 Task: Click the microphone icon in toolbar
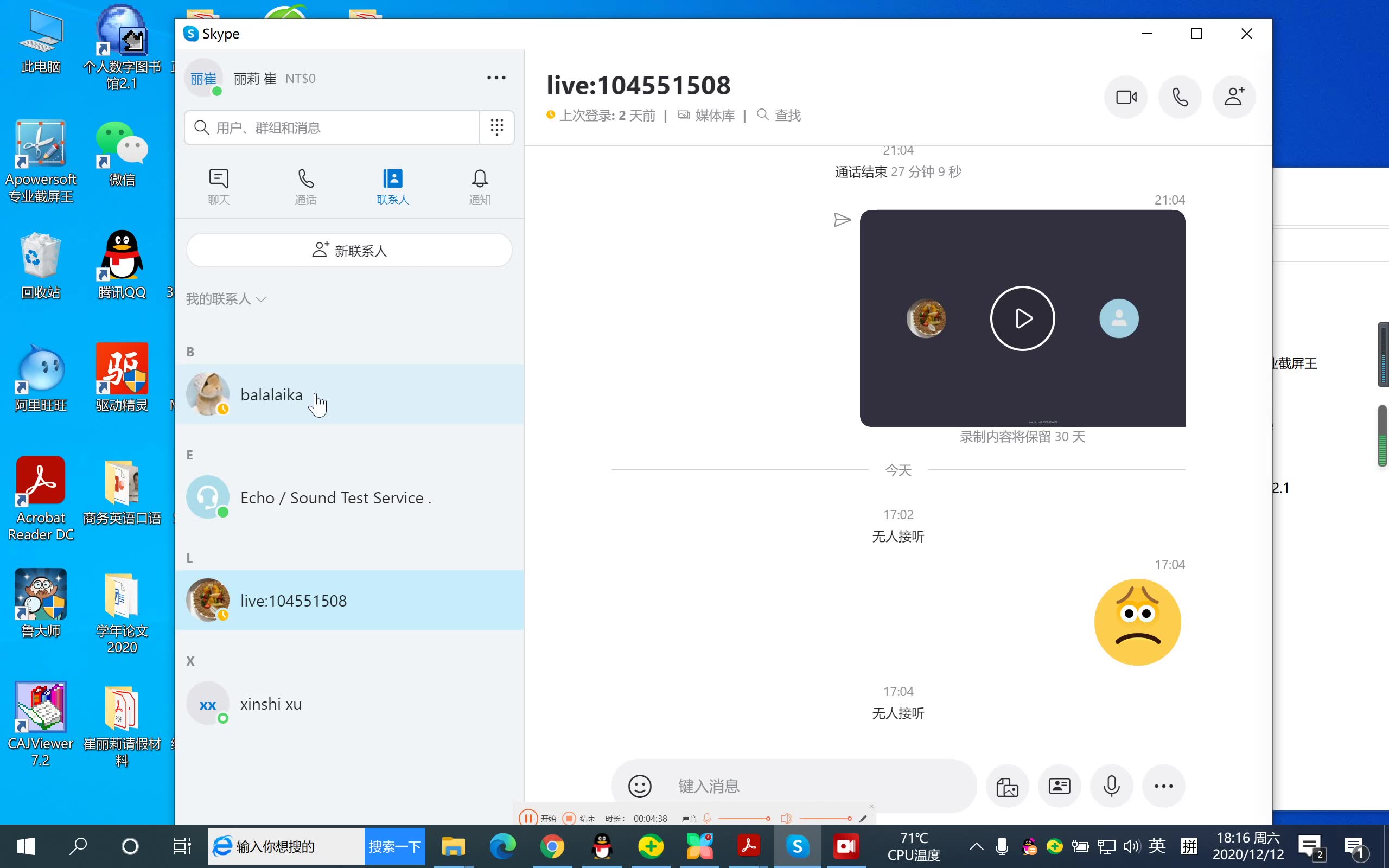[x=1111, y=786]
